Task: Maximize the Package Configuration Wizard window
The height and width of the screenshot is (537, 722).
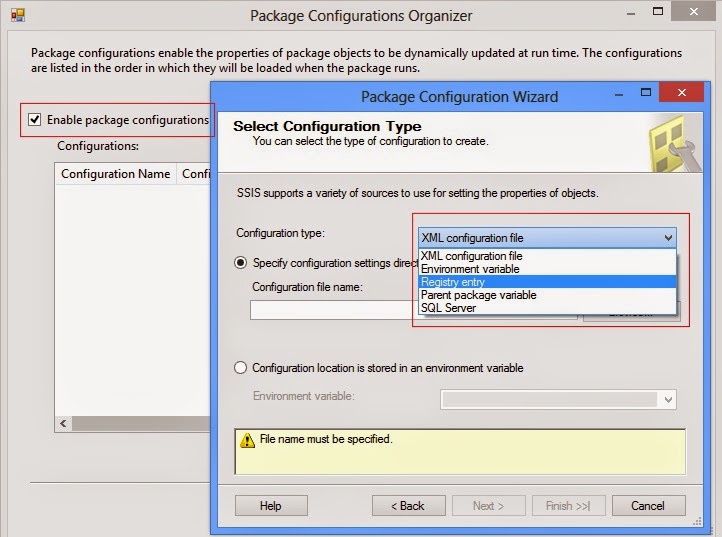Action: [646, 93]
